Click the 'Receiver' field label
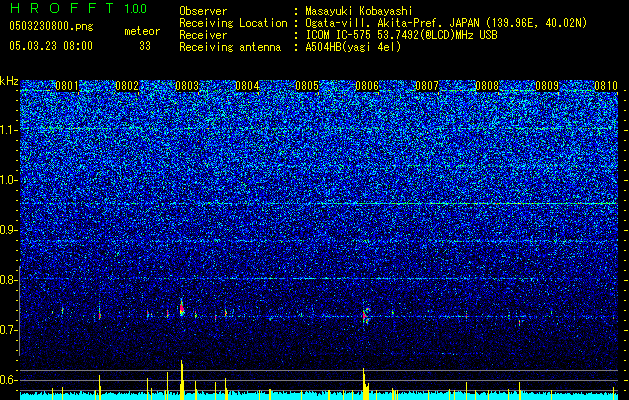This screenshot has height=400, width=629. tap(203, 35)
